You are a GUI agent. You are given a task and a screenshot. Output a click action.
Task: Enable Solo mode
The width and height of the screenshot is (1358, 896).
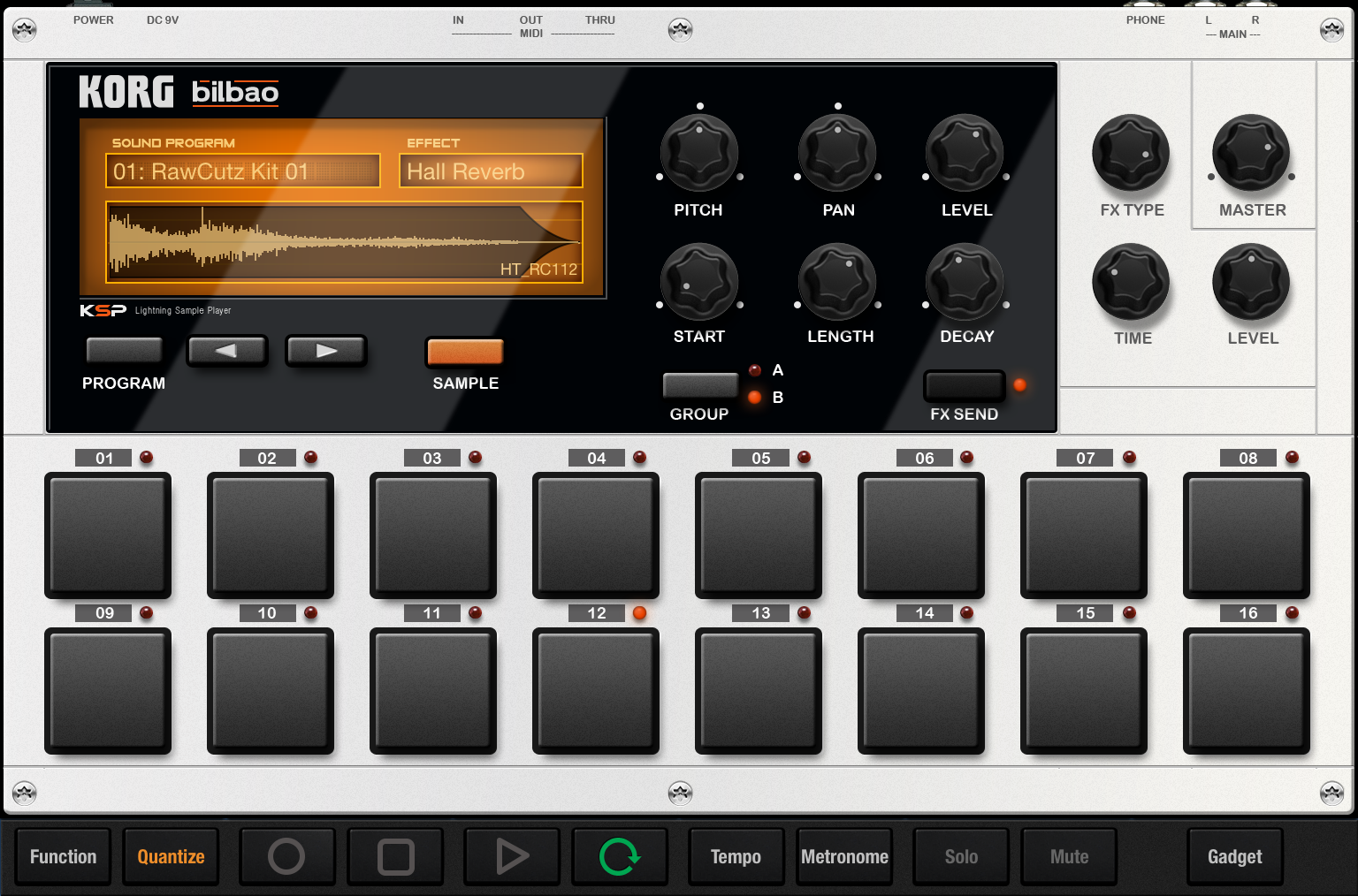tap(961, 856)
